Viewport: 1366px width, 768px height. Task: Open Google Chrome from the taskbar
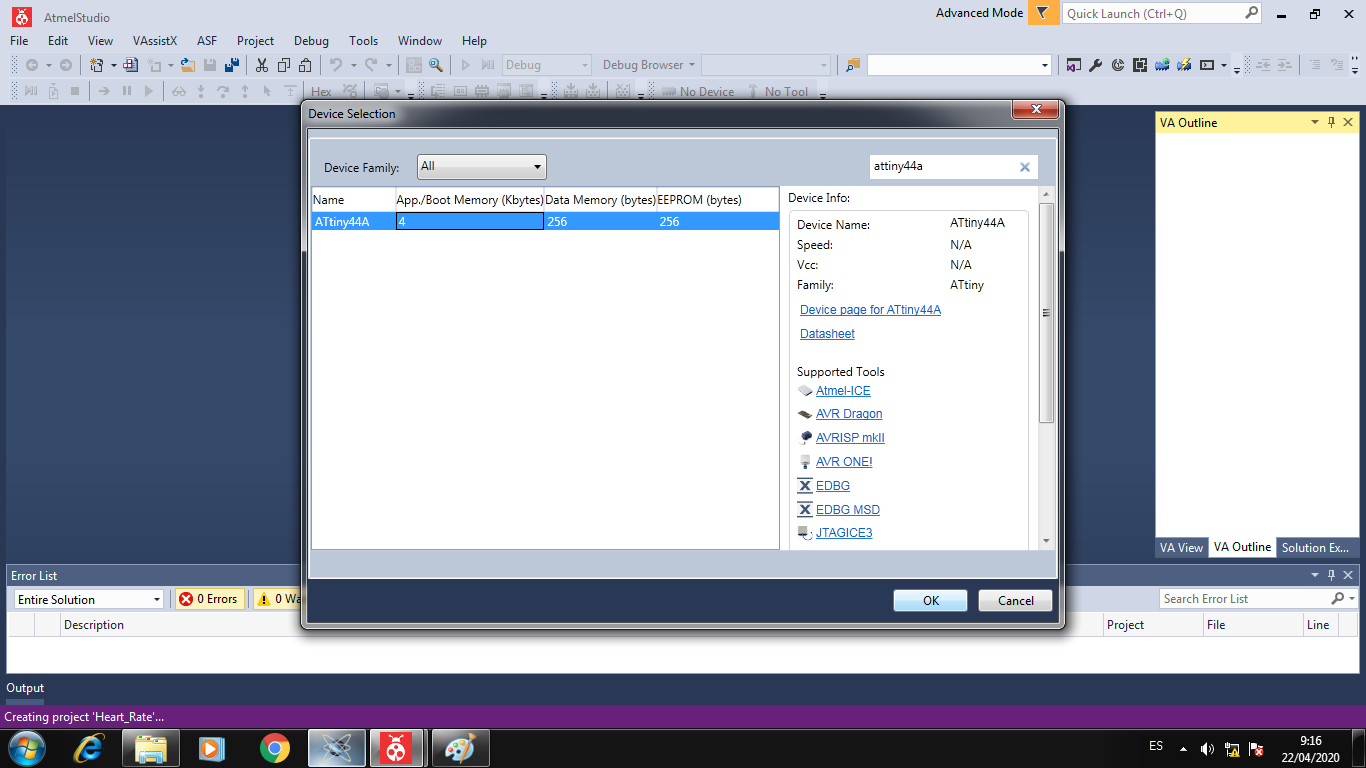coord(274,748)
